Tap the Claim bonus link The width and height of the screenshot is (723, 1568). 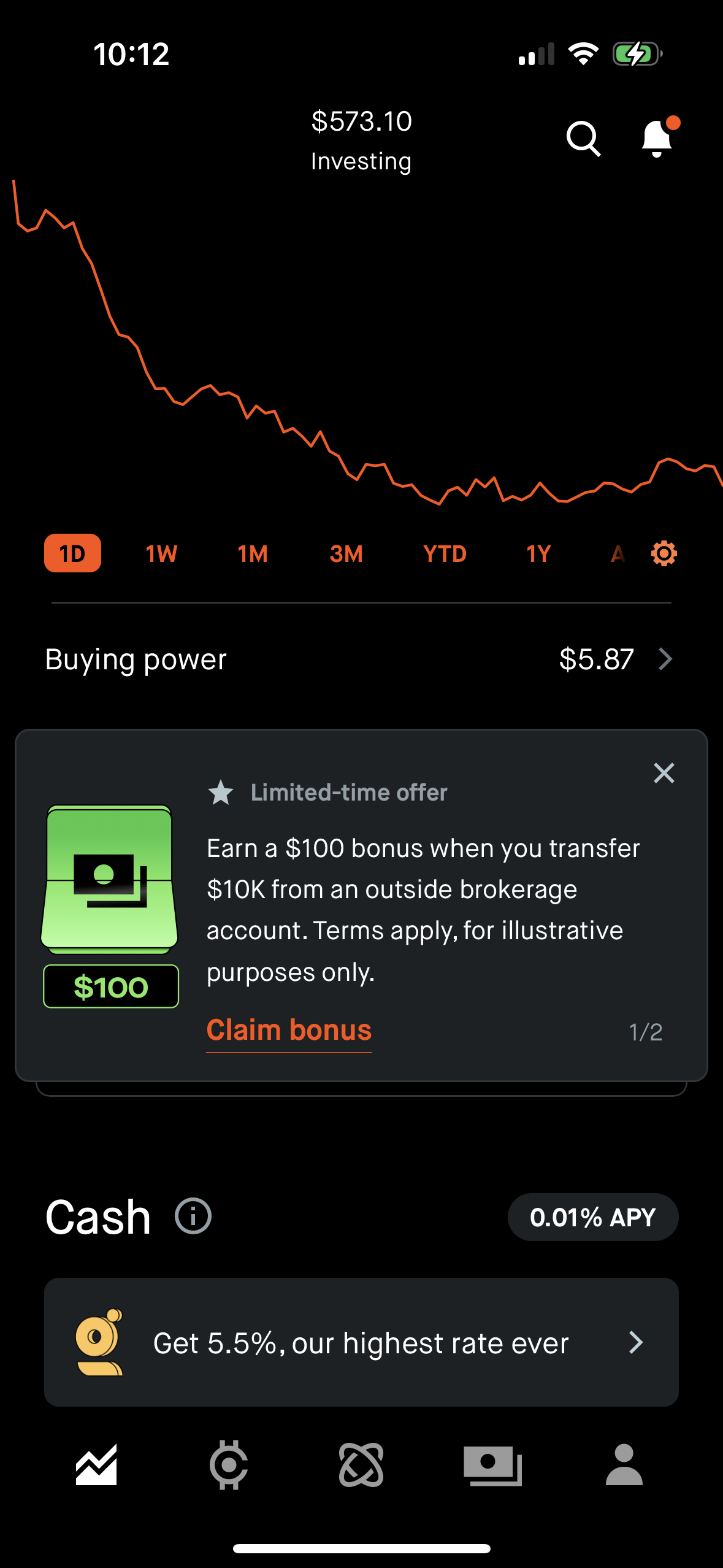click(288, 1029)
